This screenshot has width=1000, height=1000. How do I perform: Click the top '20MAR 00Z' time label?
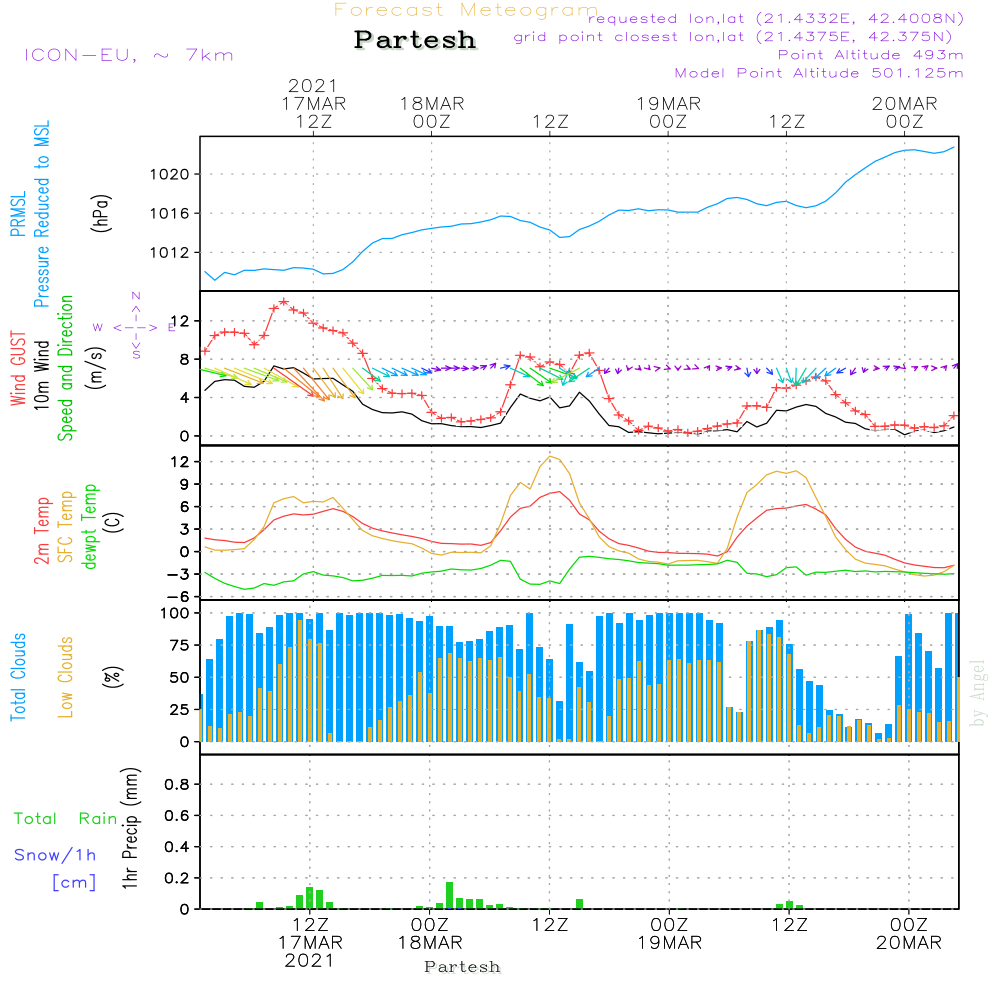pos(904,112)
